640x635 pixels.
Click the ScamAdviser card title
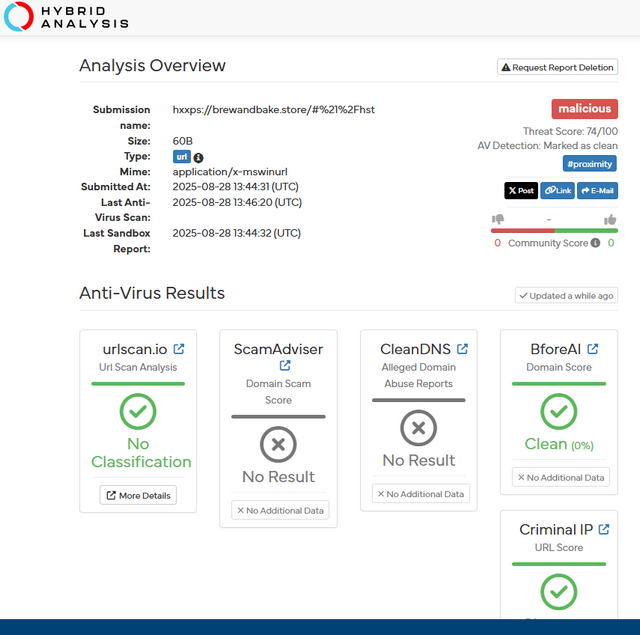coord(278,349)
